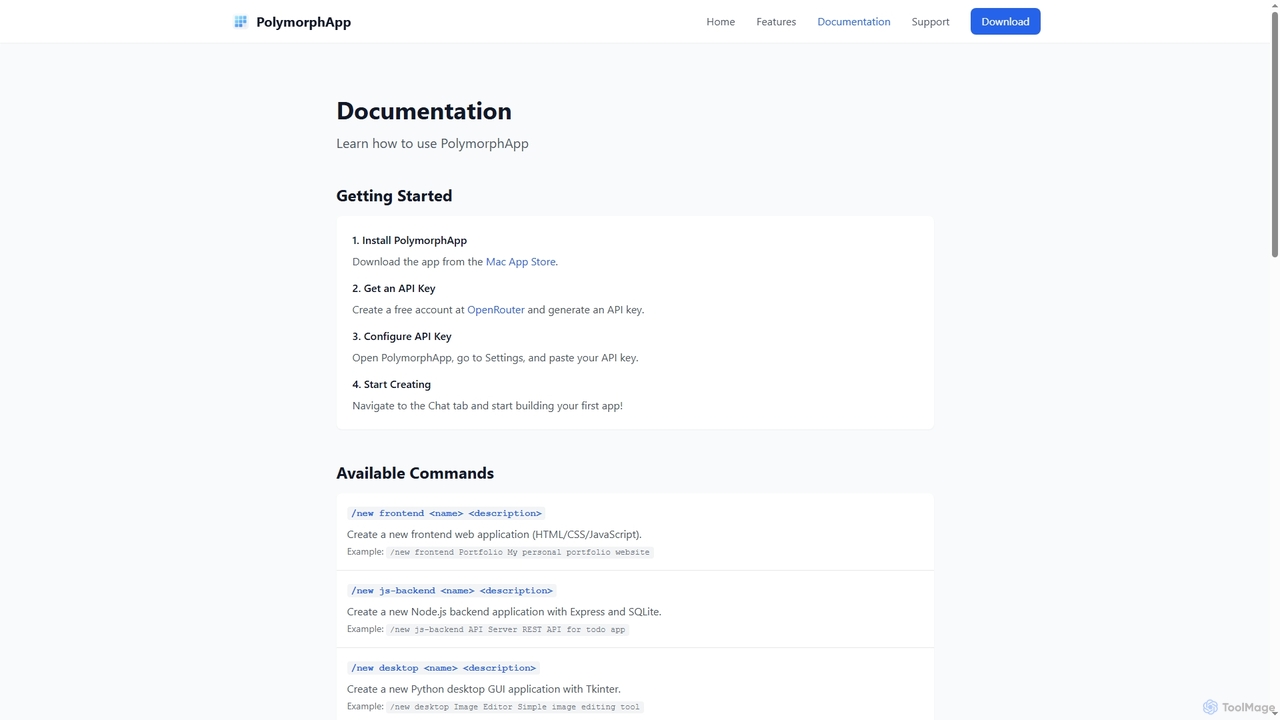Image resolution: width=1280 pixels, height=720 pixels.
Task: Follow the Mac App Store link
Action: pos(520,262)
